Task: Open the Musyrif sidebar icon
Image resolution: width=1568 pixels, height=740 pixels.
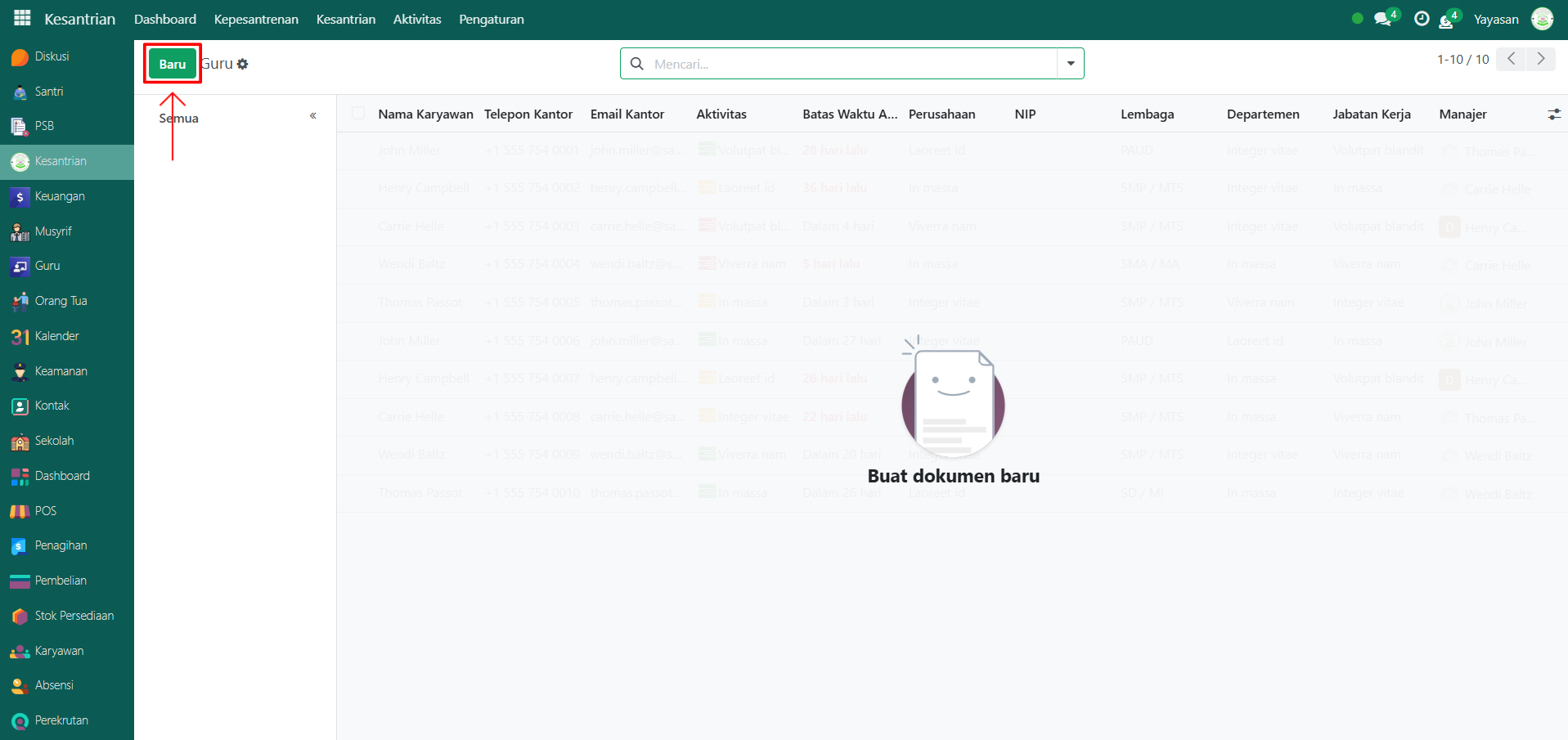Action: click(x=20, y=232)
